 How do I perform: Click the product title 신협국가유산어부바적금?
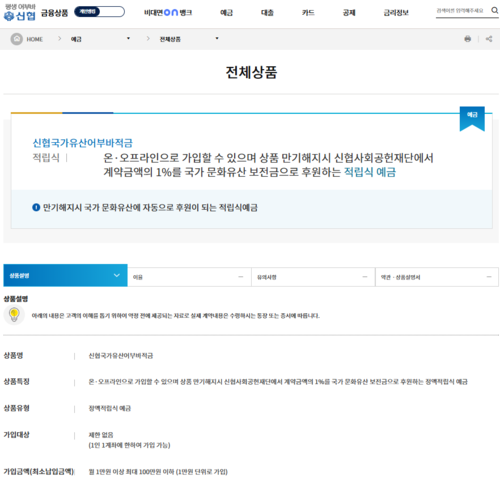tap(82, 143)
